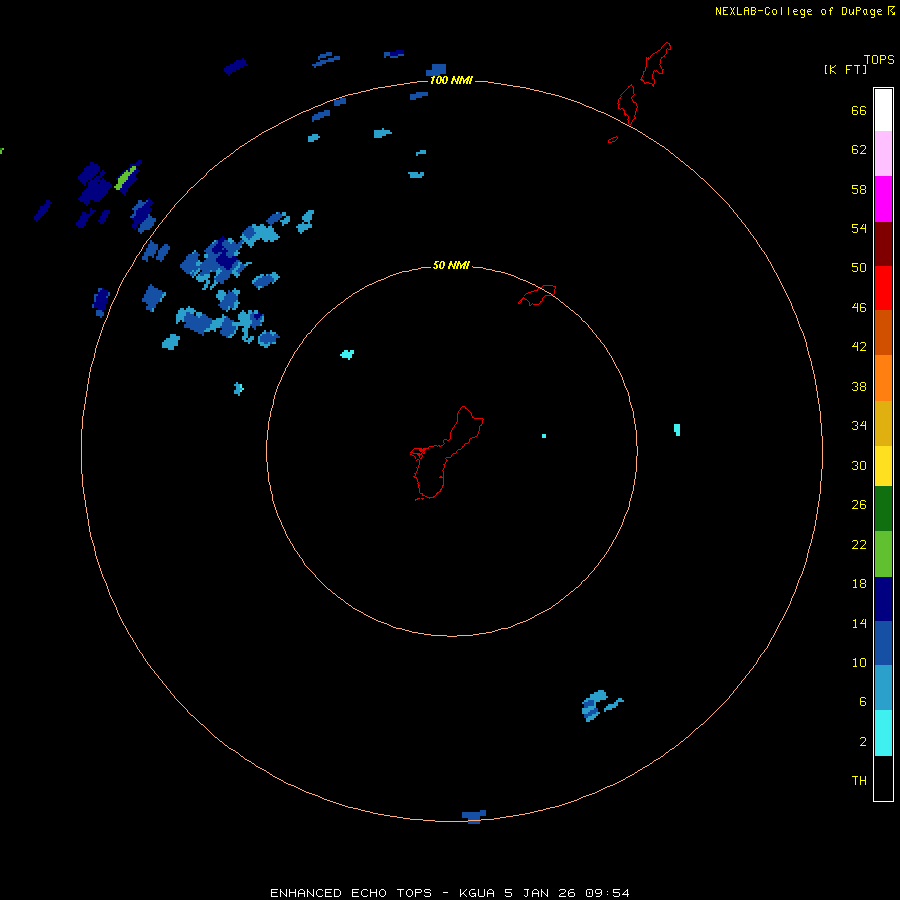The height and width of the screenshot is (900, 900).
Task: Pick the orange 42 kft legend swatch
Action: (883, 378)
